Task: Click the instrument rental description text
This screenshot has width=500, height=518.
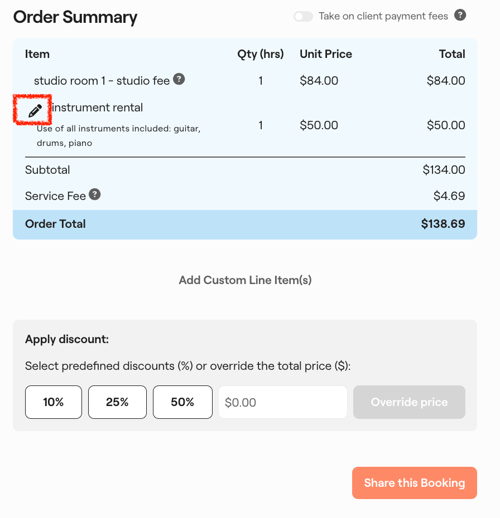Action: [119, 136]
